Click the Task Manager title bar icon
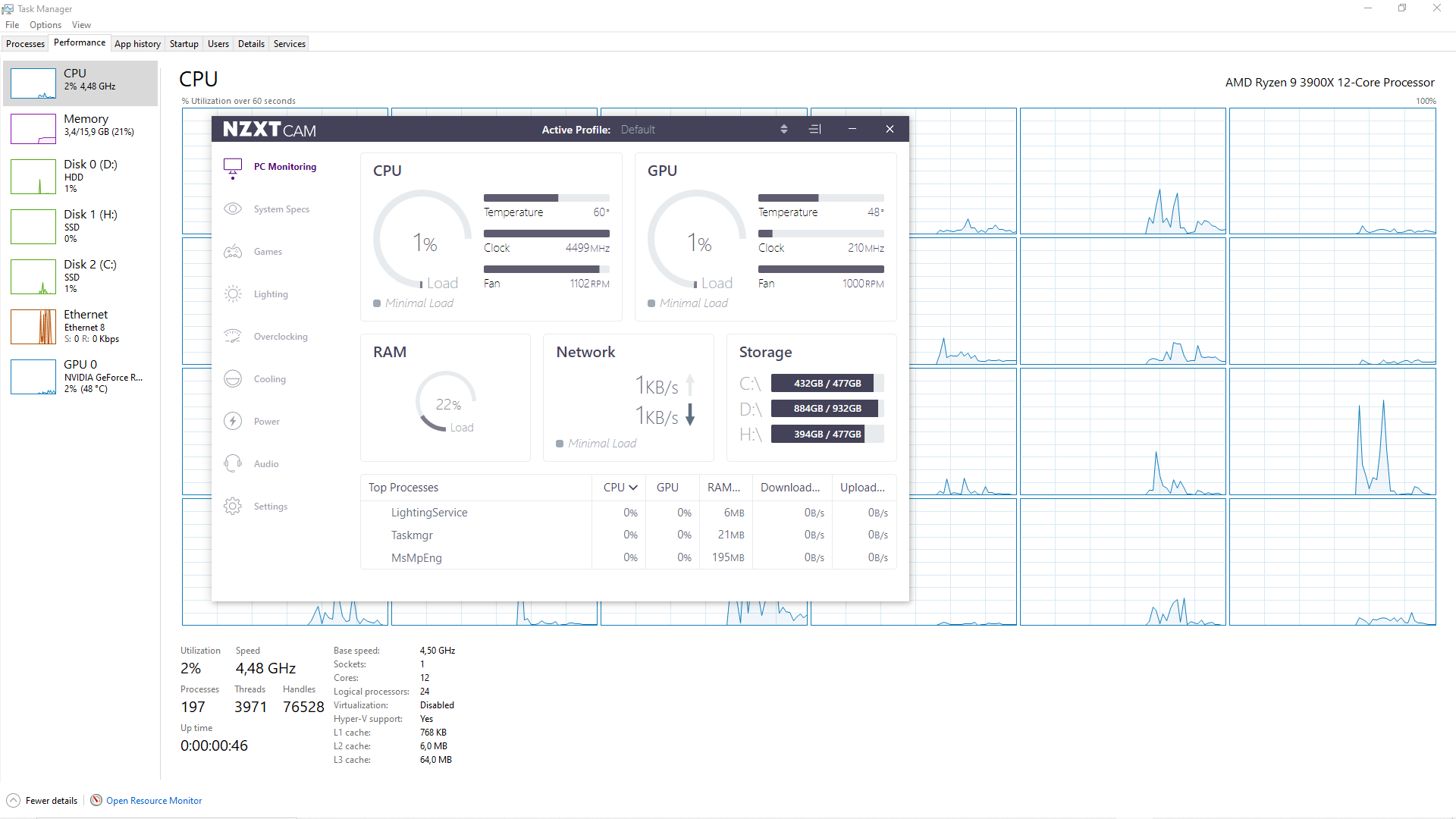The height and width of the screenshot is (819, 1456). pos(8,9)
